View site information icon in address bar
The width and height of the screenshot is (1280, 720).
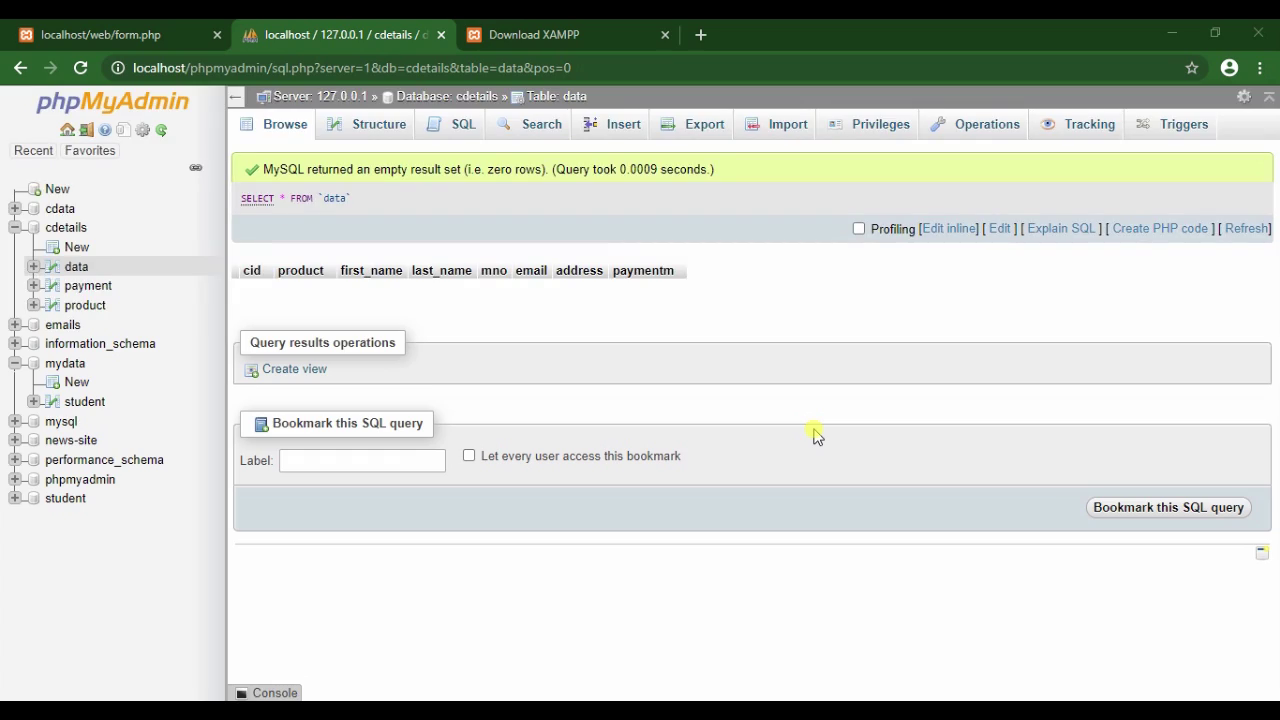click(118, 68)
